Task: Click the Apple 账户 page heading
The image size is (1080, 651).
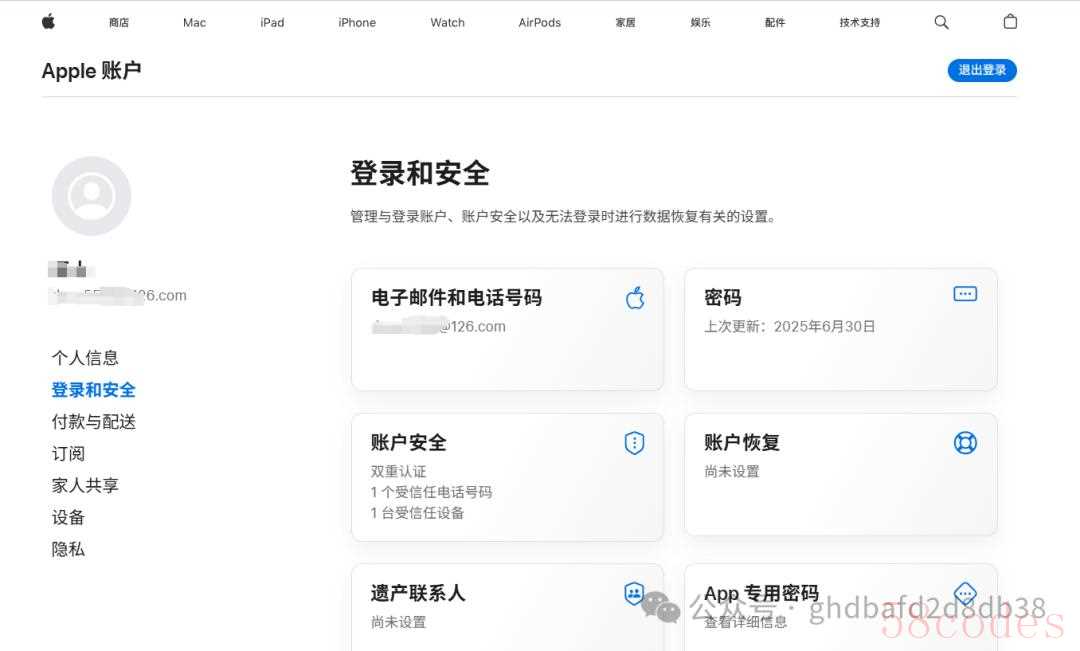Action: (91, 70)
